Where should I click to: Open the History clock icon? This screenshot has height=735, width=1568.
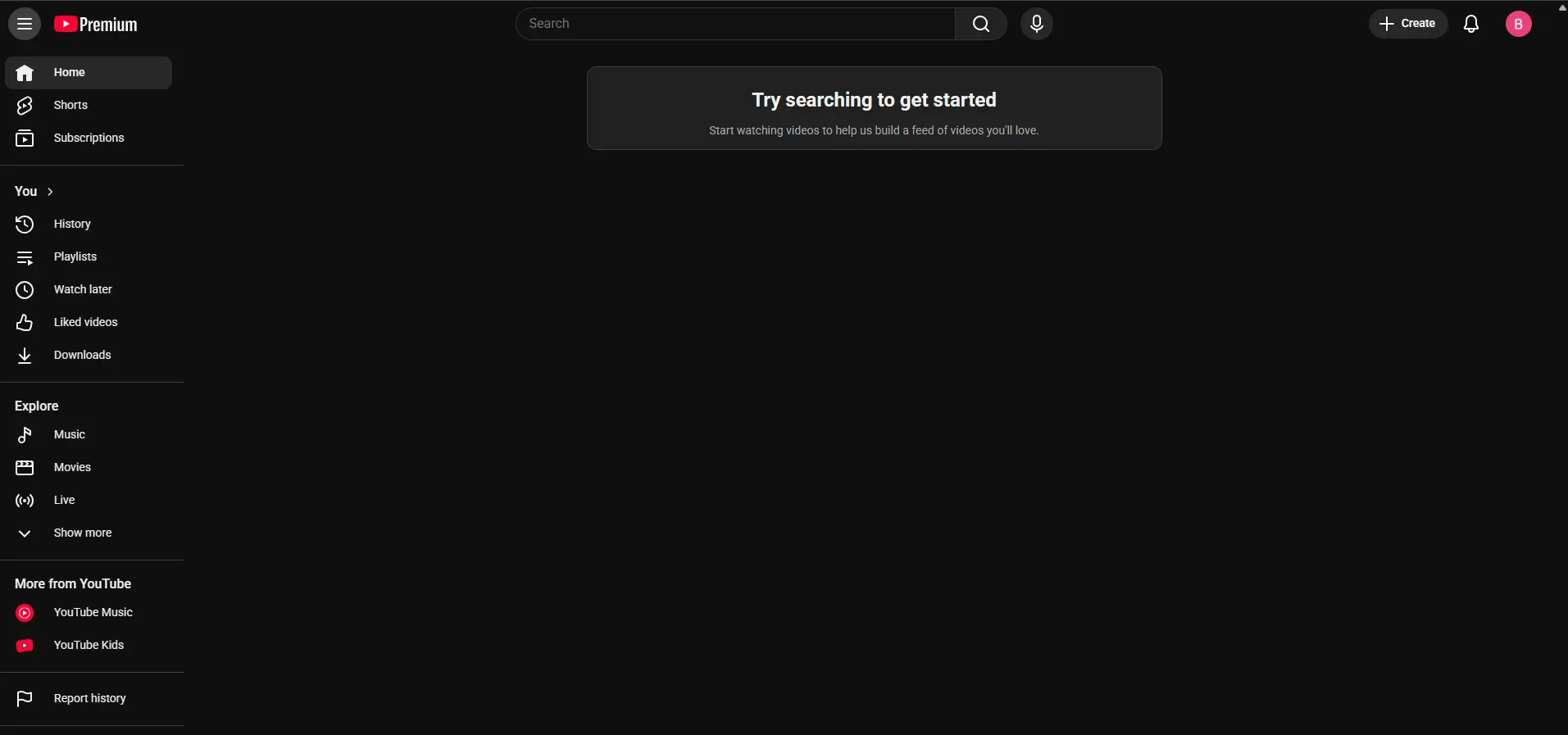tap(25, 225)
